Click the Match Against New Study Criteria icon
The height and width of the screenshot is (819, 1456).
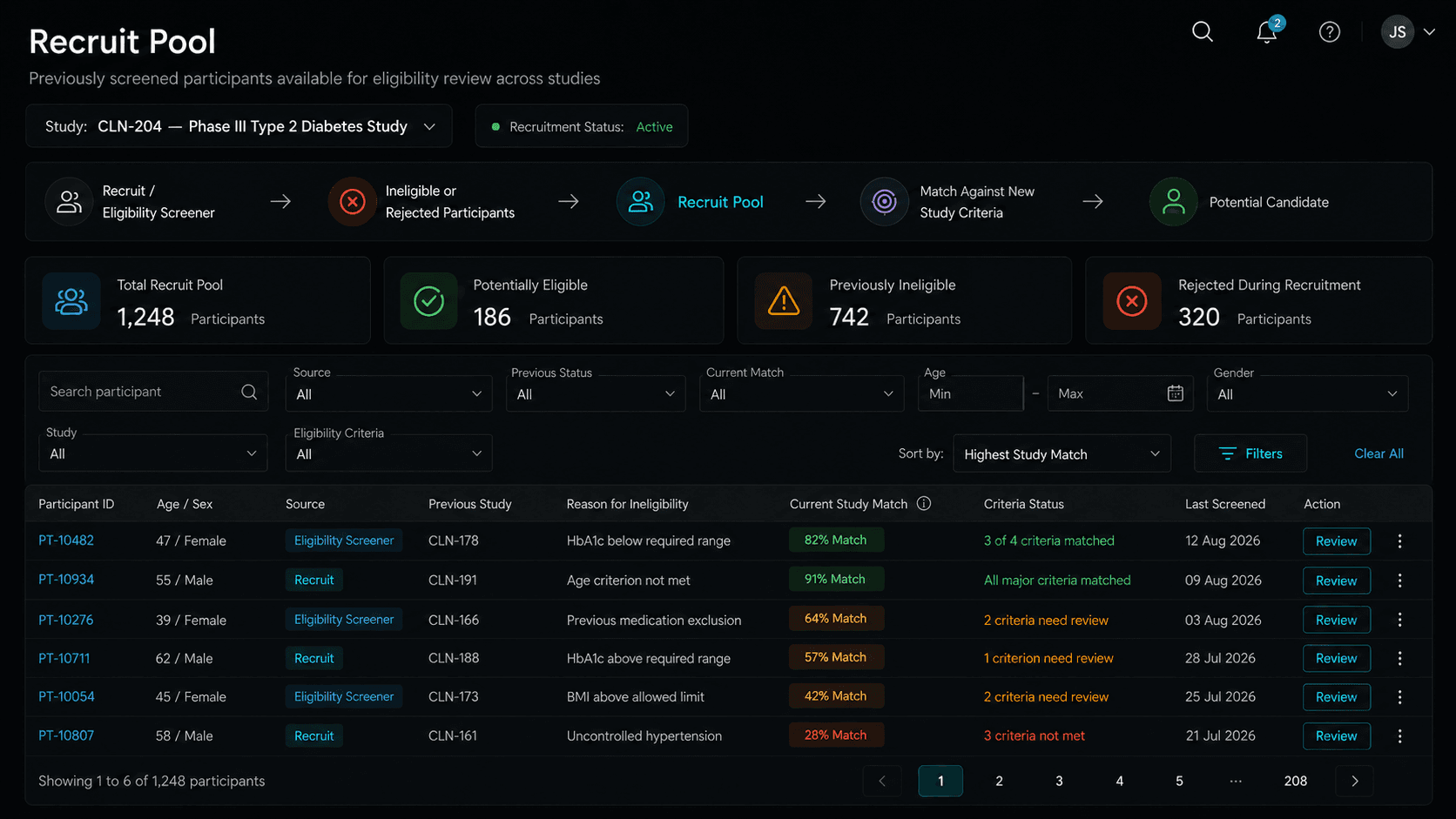tap(884, 202)
